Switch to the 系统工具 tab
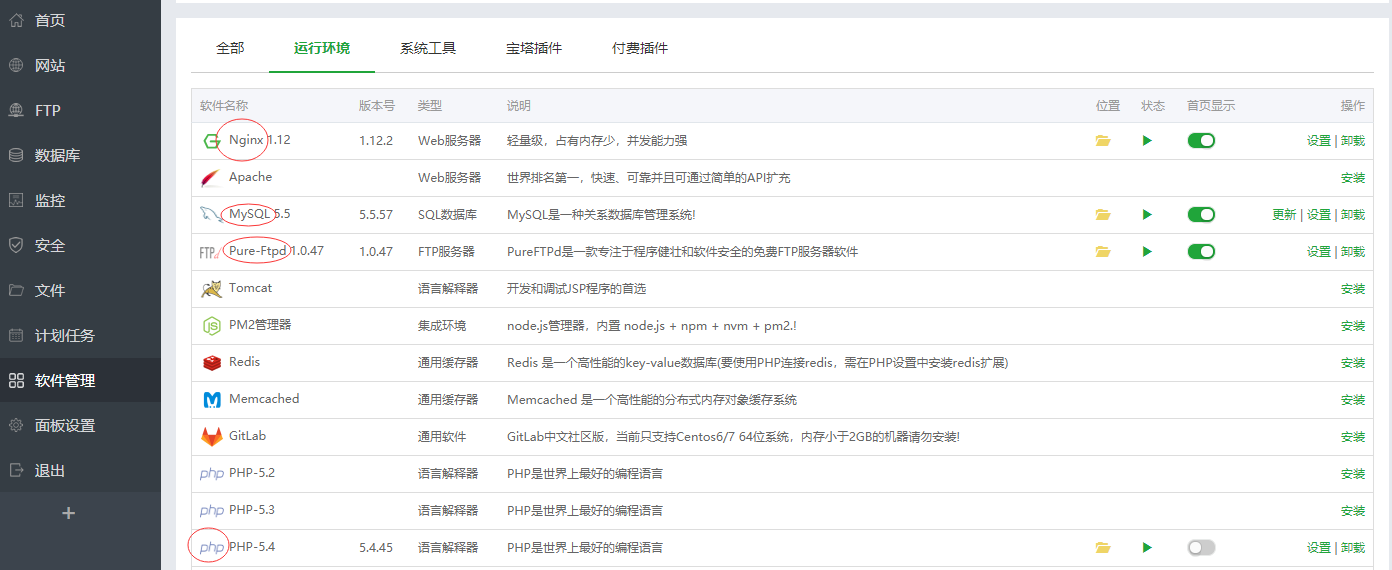This screenshot has height=570, width=1392. click(x=428, y=48)
